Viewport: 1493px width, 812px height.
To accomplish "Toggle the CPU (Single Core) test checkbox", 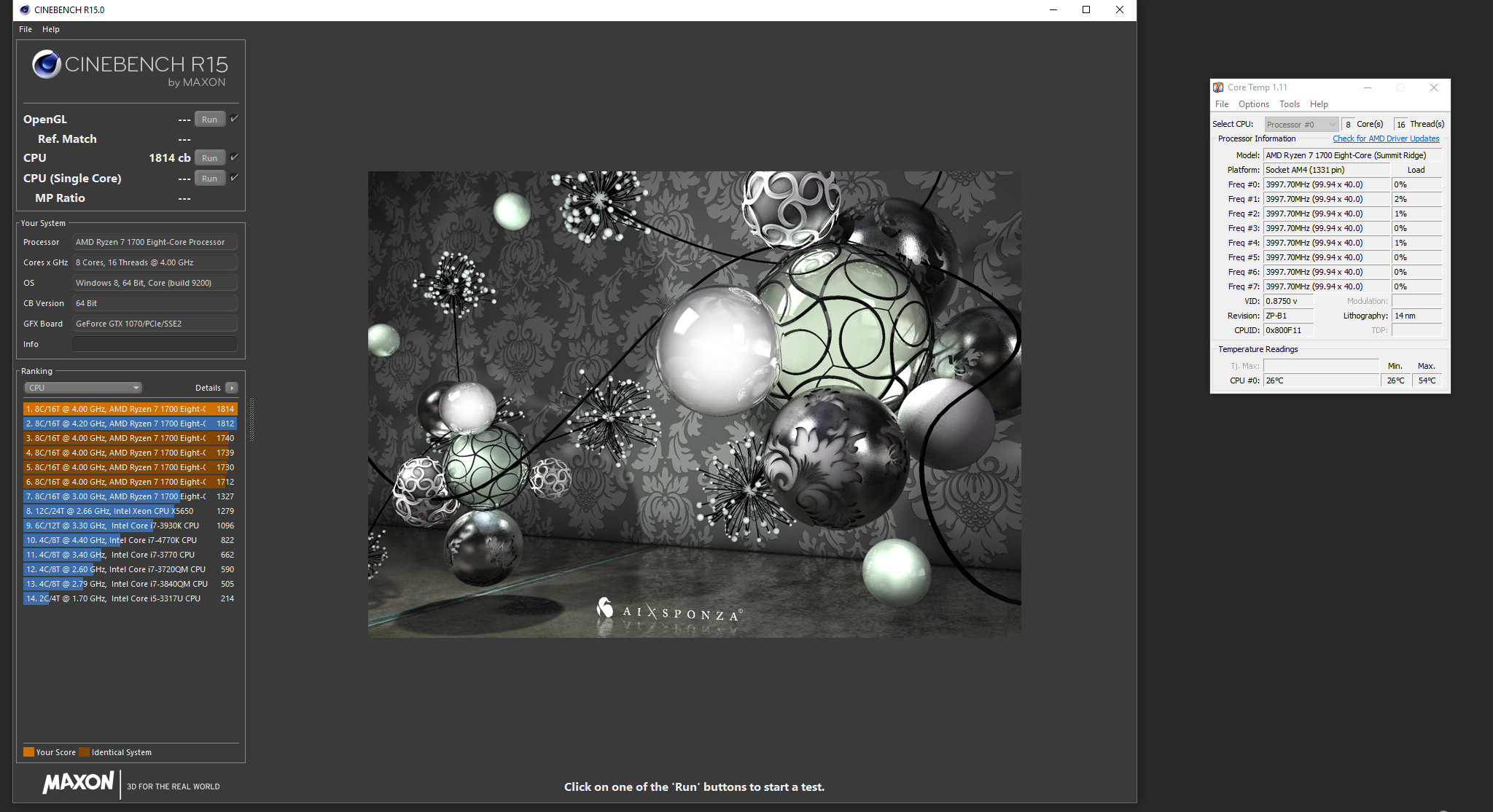I will [x=234, y=177].
